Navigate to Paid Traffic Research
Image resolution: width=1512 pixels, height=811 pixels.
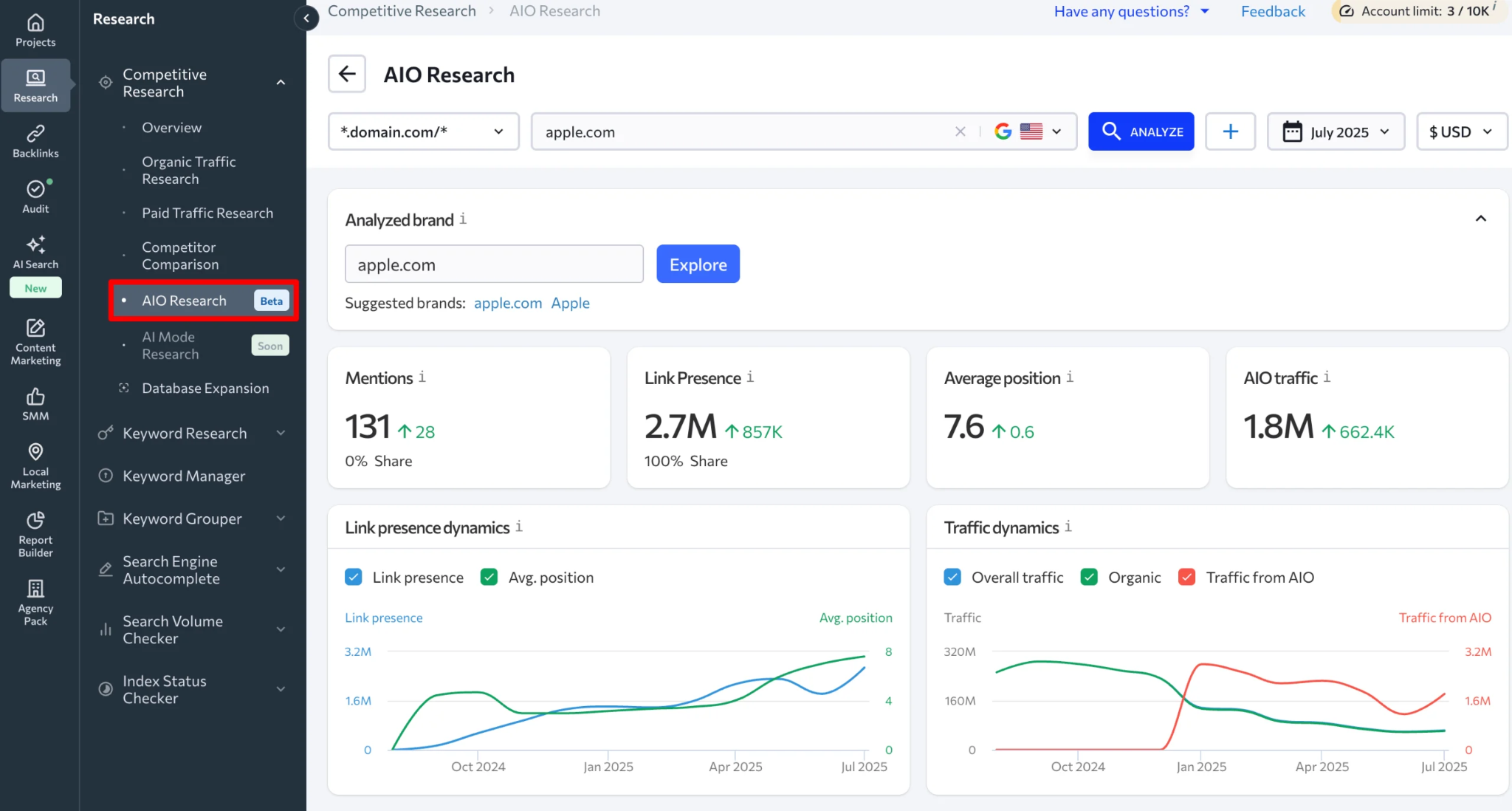pyautogui.click(x=207, y=213)
